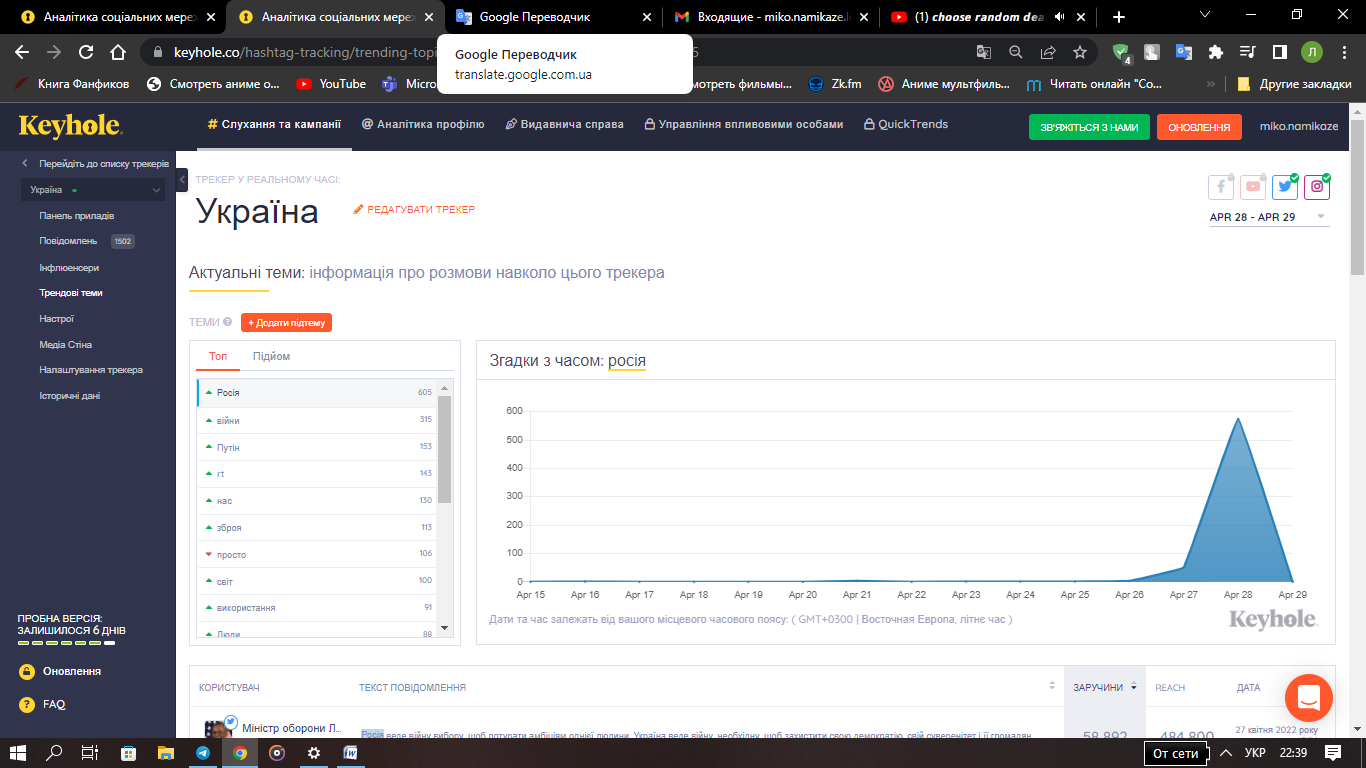1366x768 pixels.
Task: Bookmark the page with the star icon
Action: 1080,52
